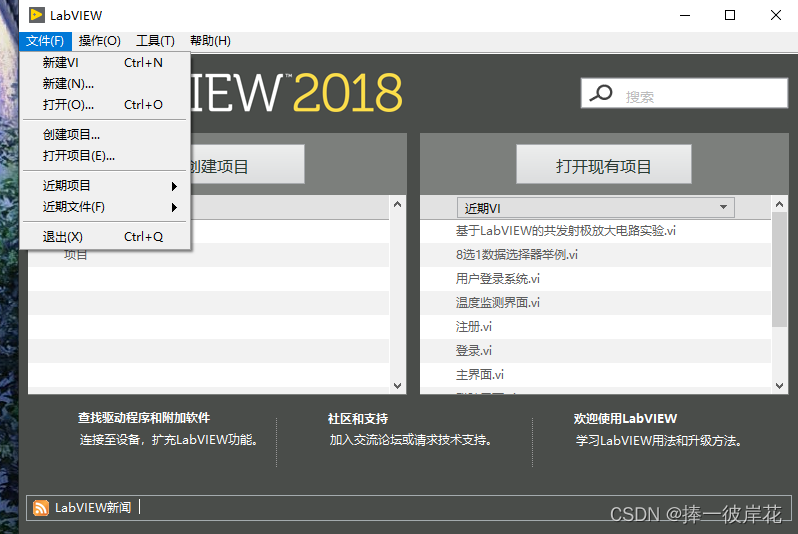Open 欢迎使用LabVIEW link
798x534 pixels.
point(625,418)
